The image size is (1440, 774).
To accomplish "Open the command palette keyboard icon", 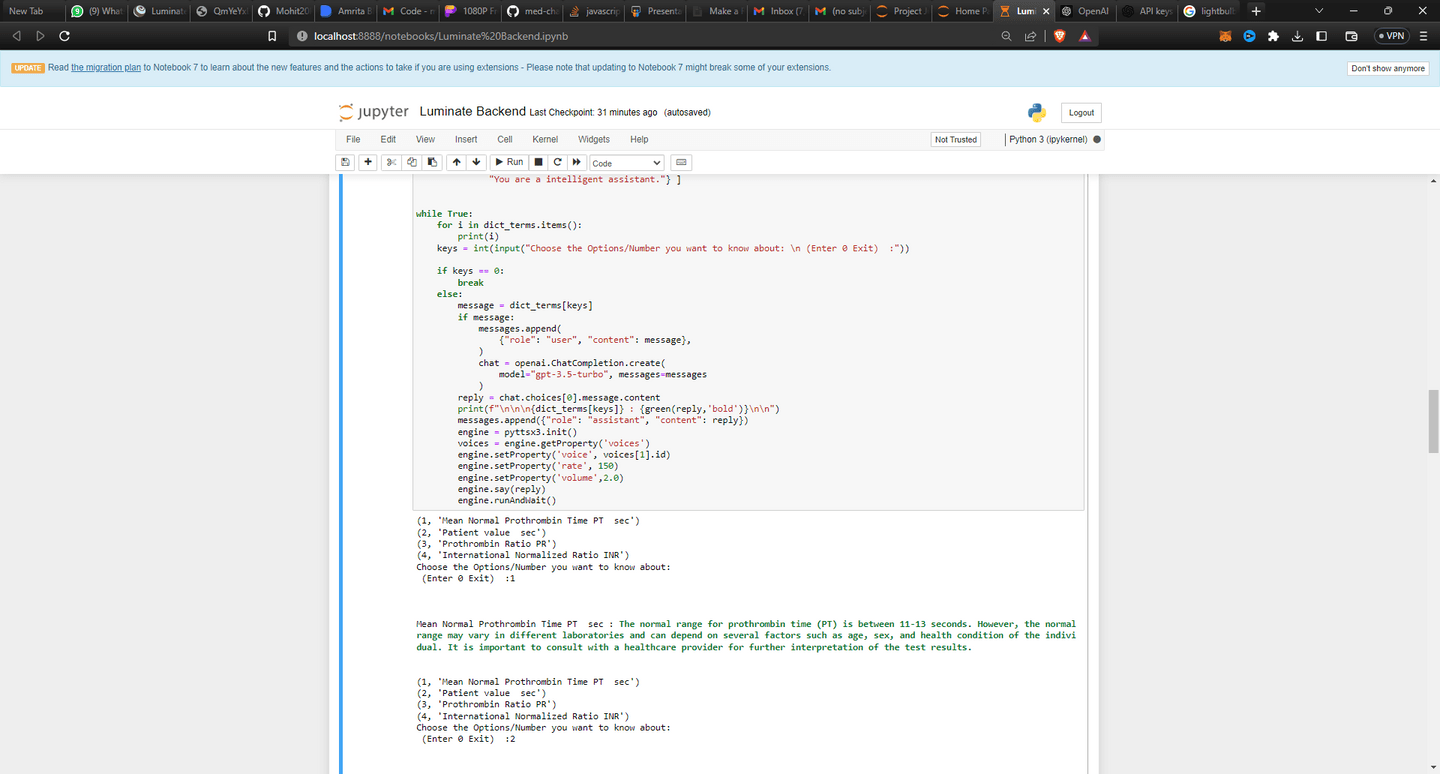I will tap(681, 162).
